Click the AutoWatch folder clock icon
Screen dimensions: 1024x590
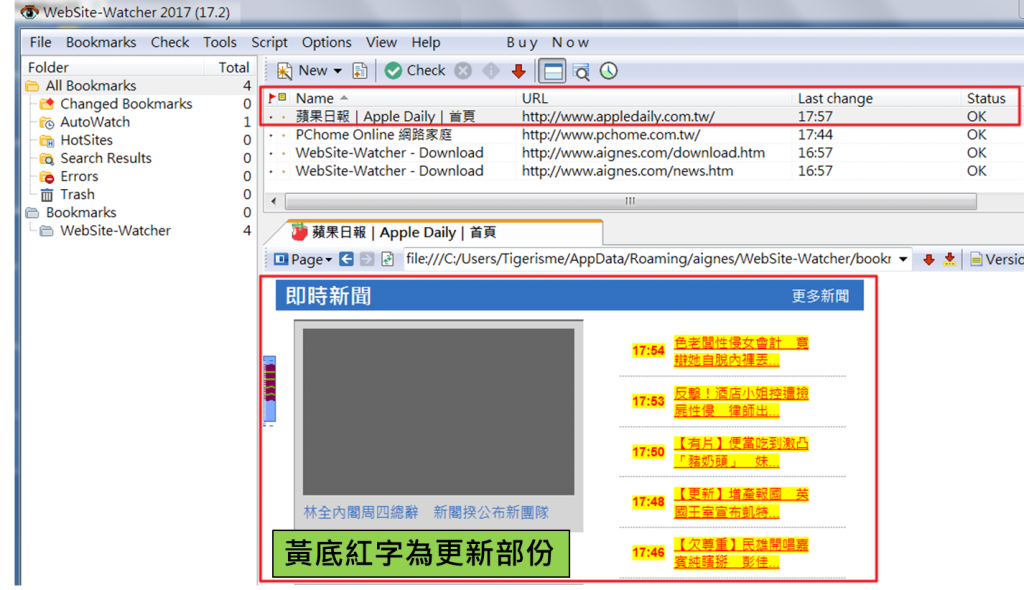(46, 122)
